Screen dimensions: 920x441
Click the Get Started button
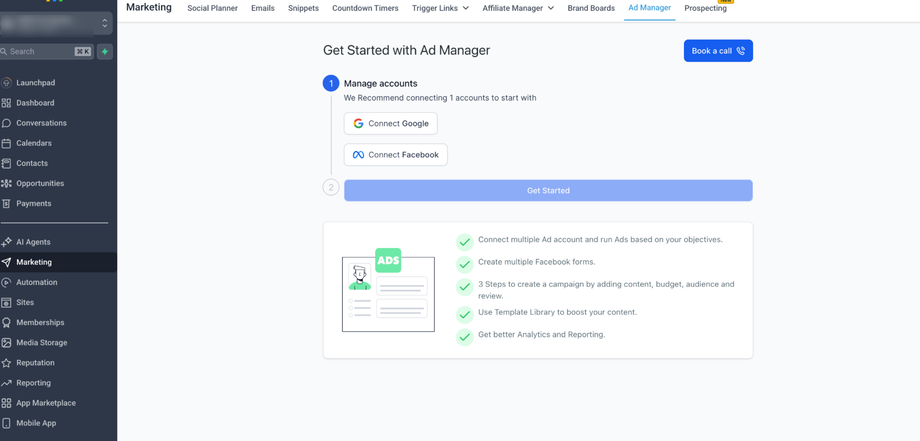point(548,191)
